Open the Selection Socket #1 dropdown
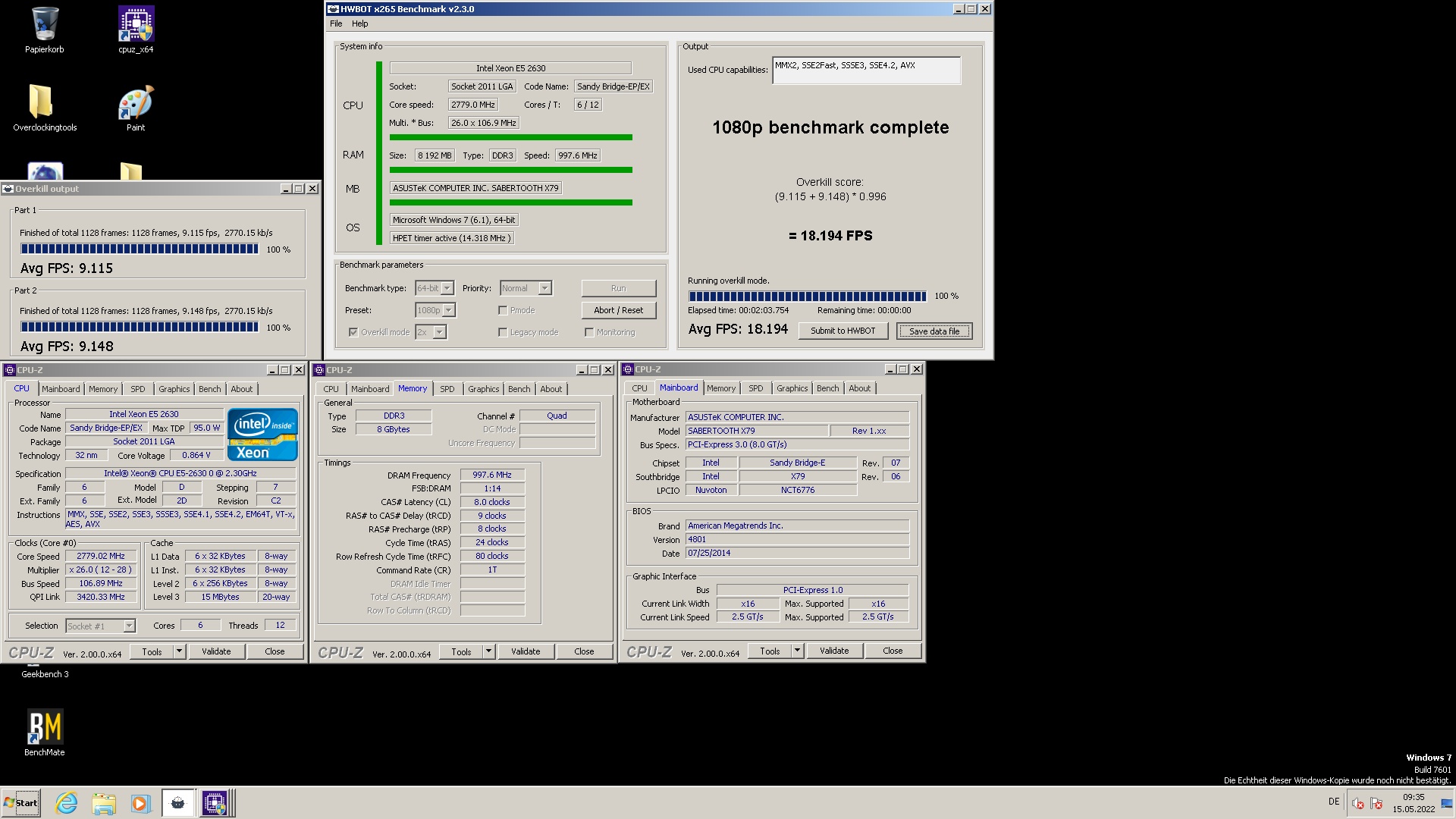 coord(101,626)
